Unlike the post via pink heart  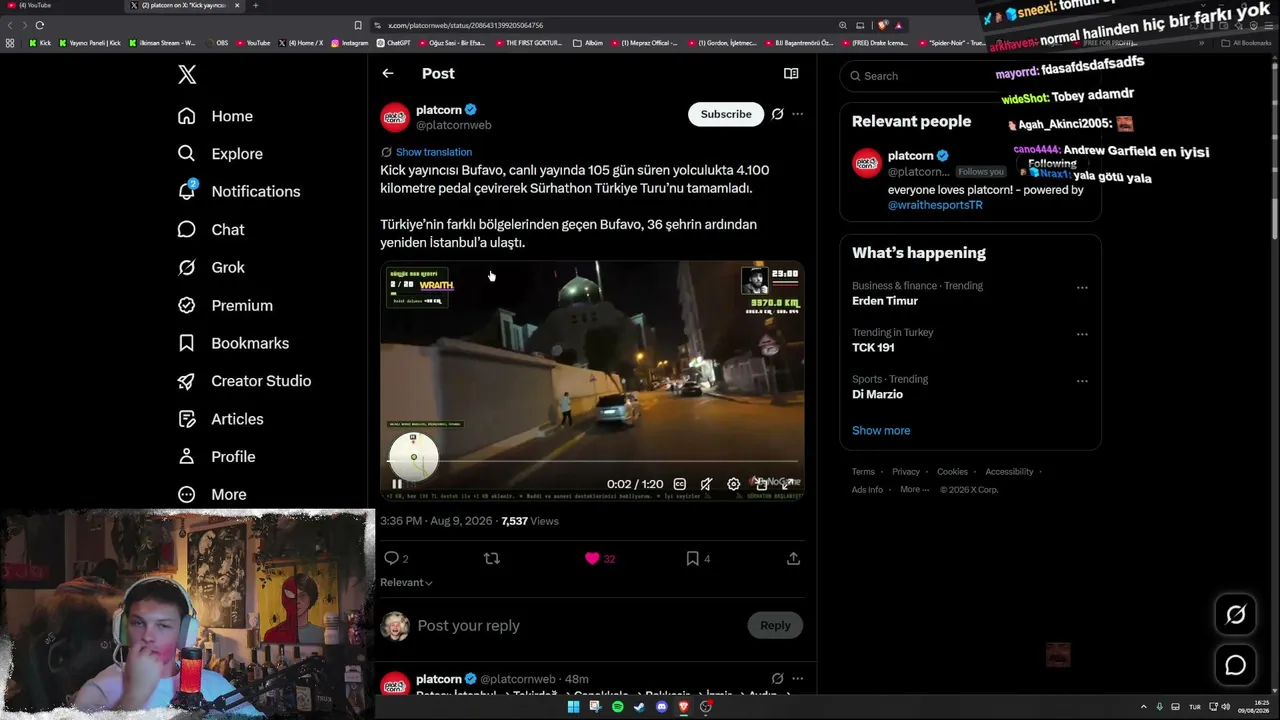pos(592,558)
